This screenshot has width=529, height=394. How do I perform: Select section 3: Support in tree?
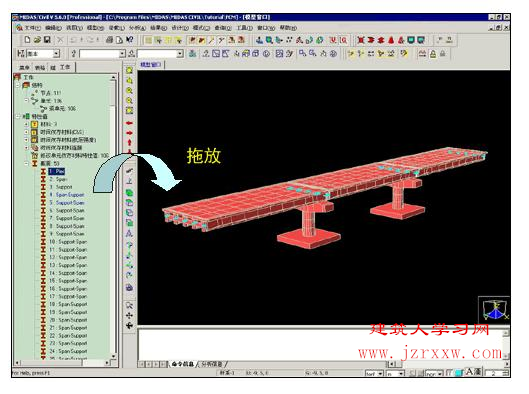tap(61, 187)
